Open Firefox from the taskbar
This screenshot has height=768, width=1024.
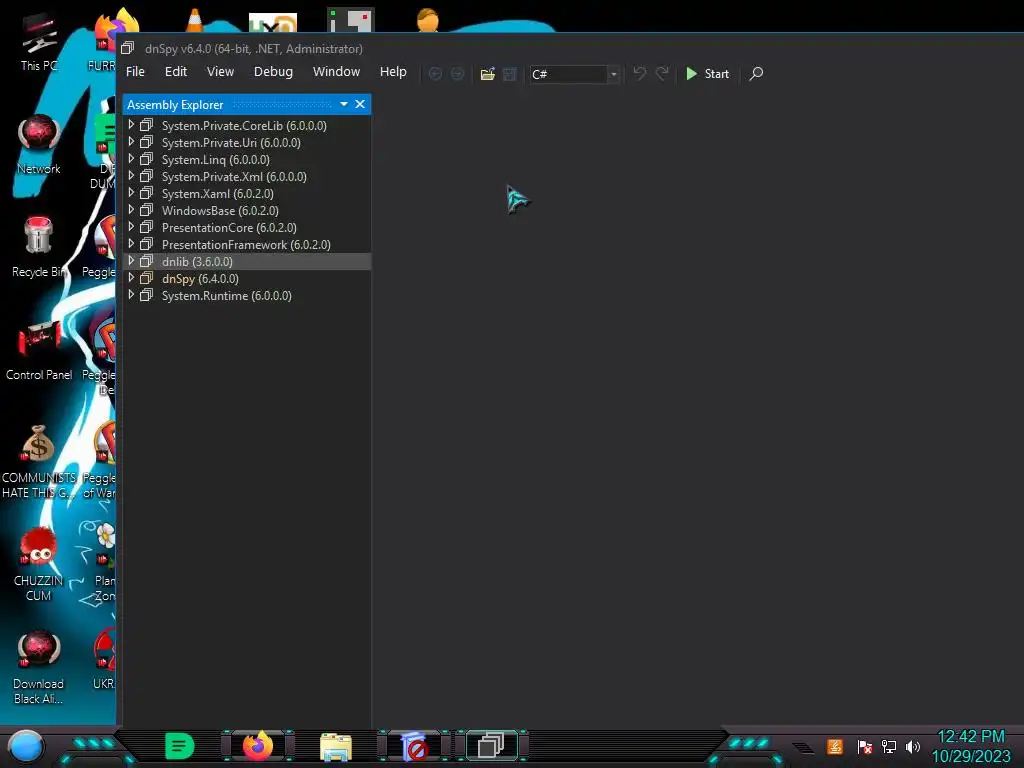click(258, 746)
